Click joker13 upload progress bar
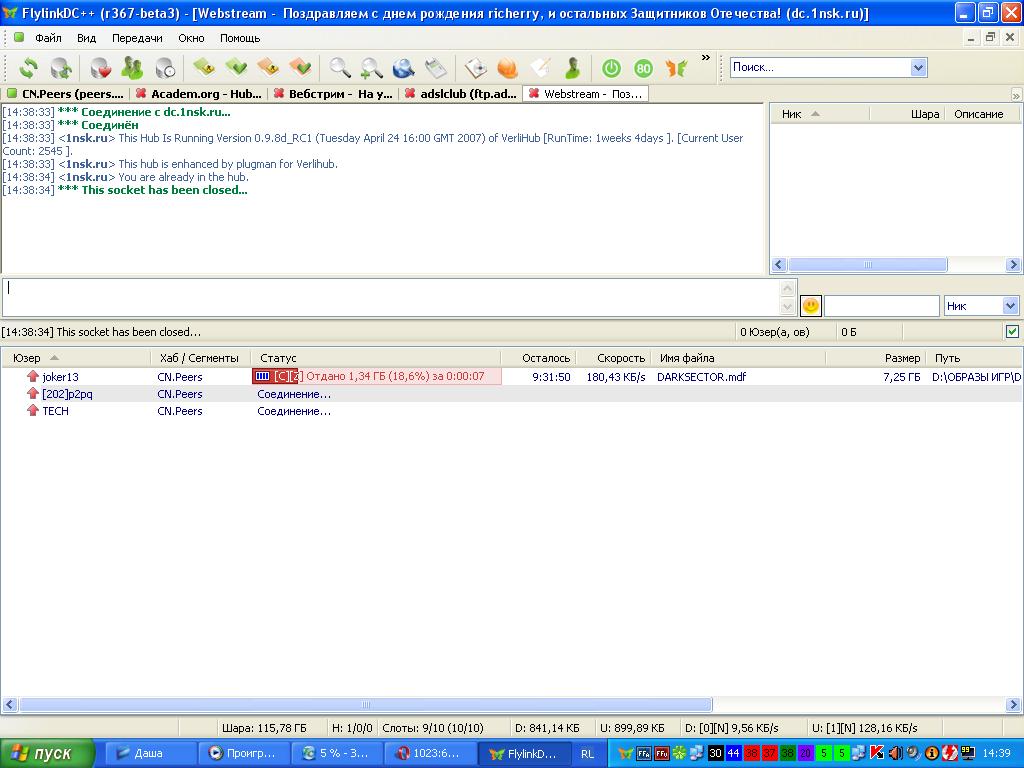 pos(376,377)
